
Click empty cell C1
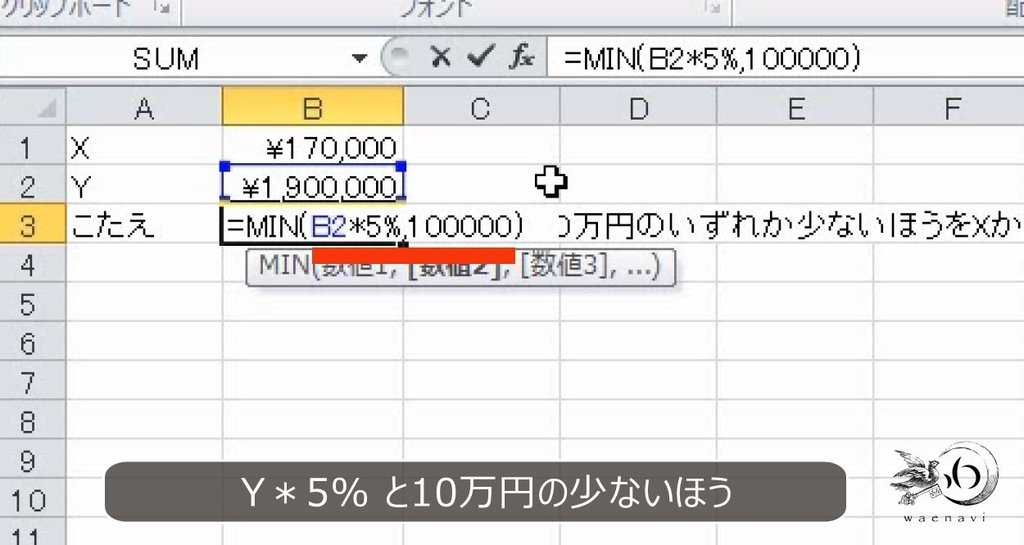pos(481,147)
